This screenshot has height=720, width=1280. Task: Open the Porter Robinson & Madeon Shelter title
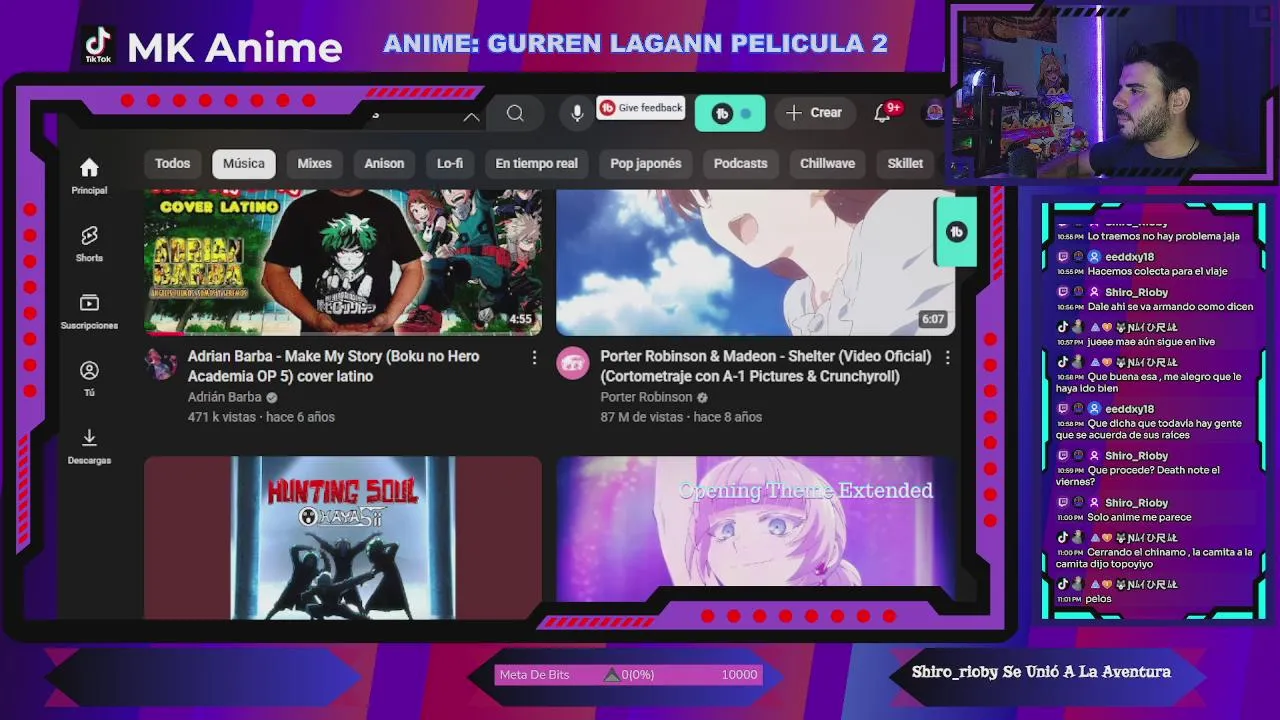765,366
